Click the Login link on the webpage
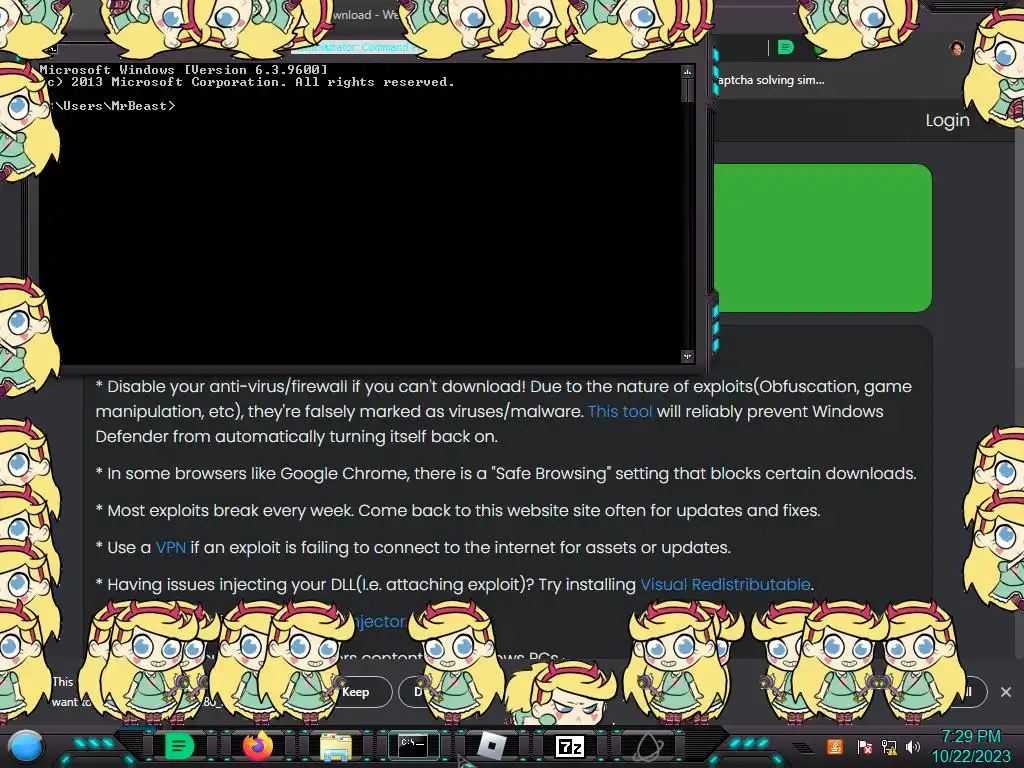Viewport: 1024px width, 768px height. click(x=947, y=120)
